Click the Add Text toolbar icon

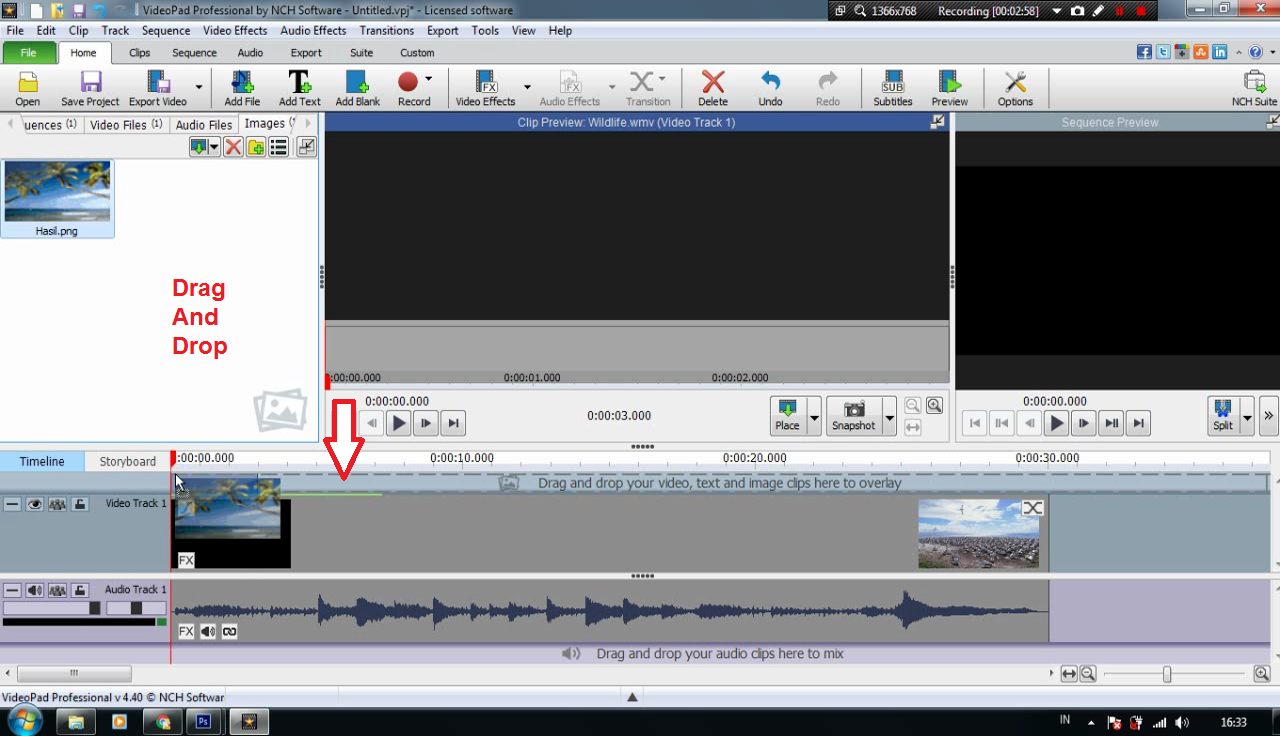click(299, 88)
